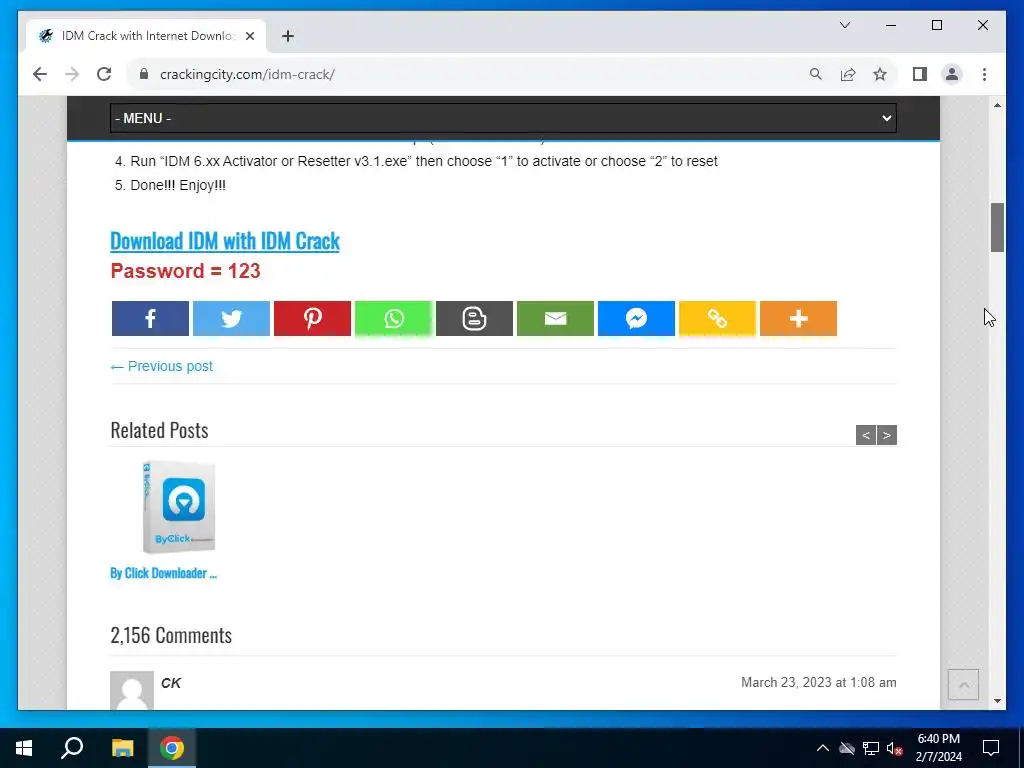Click the Related Posts heading
The image size is (1024, 768).
point(159,430)
